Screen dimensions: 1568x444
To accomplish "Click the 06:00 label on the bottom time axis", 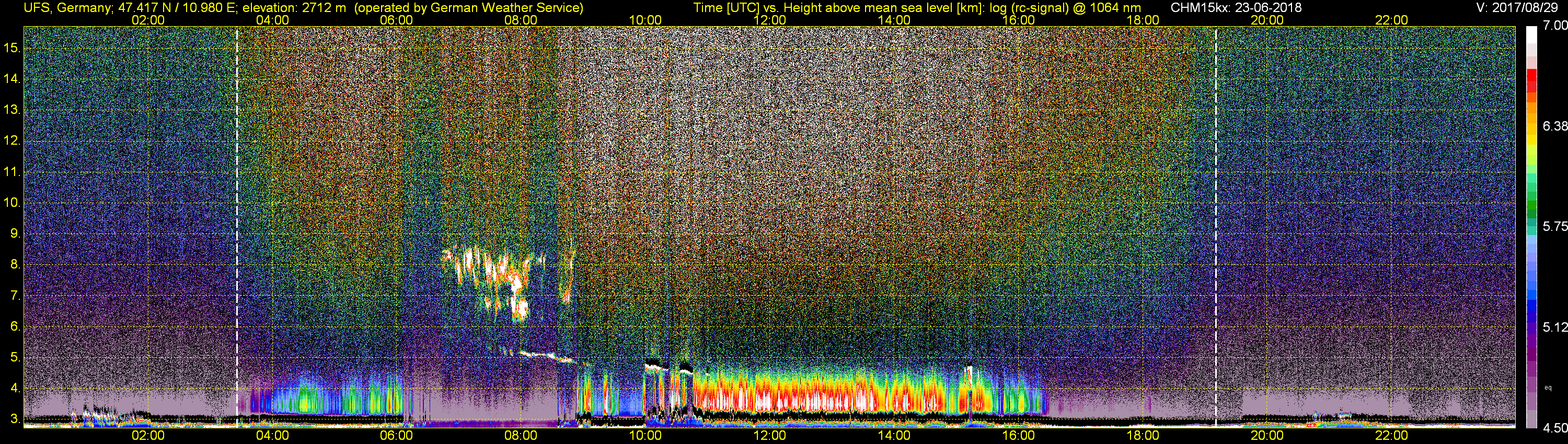I will click(x=396, y=436).
